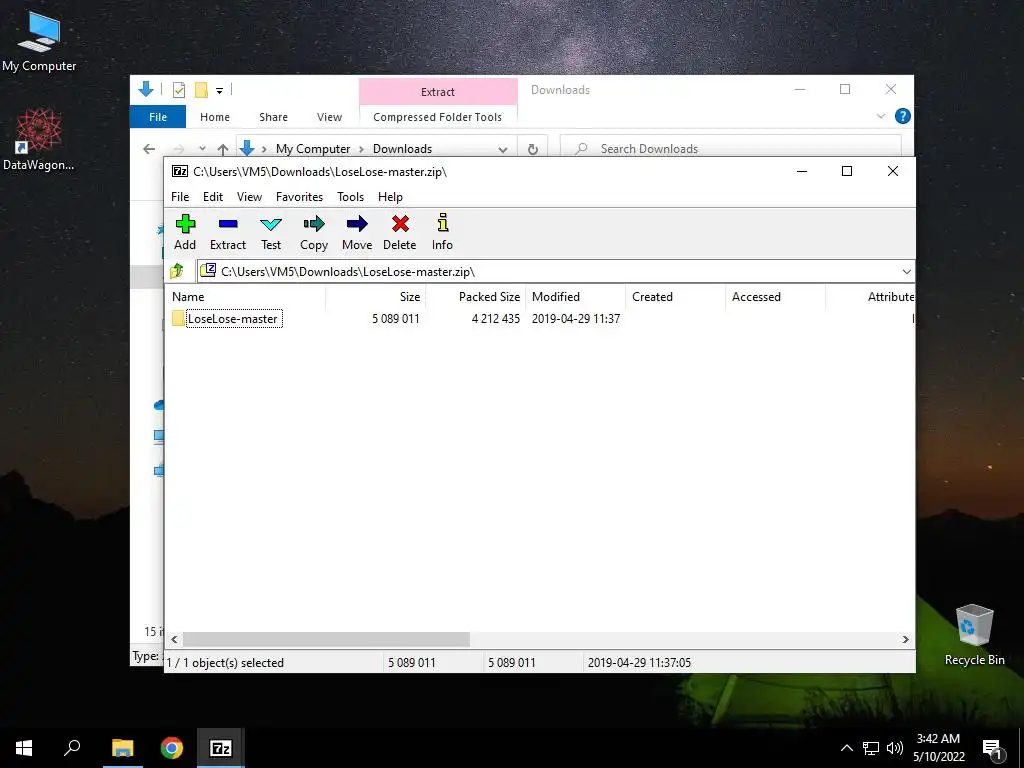
Task: Refresh the Downloads folder in Explorer
Action: click(533, 149)
